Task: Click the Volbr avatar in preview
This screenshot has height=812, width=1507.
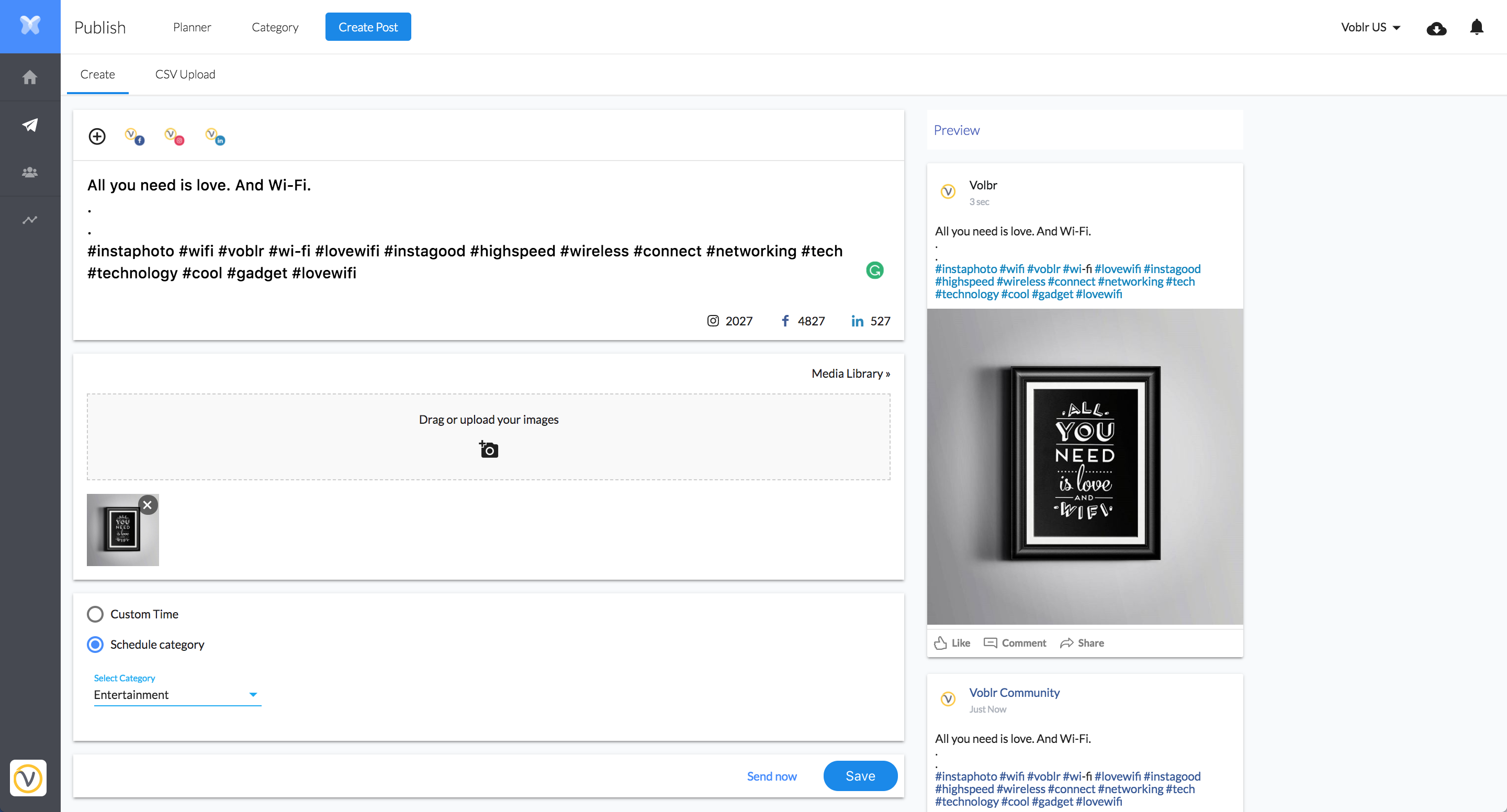Action: pyautogui.click(x=948, y=191)
